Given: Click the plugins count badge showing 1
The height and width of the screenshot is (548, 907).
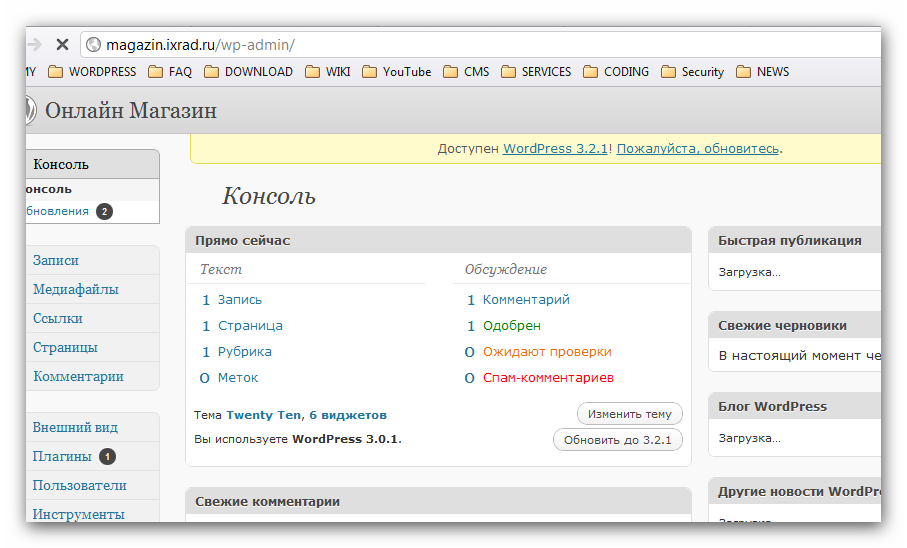Looking at the screenshot, I should pos(107,457).
